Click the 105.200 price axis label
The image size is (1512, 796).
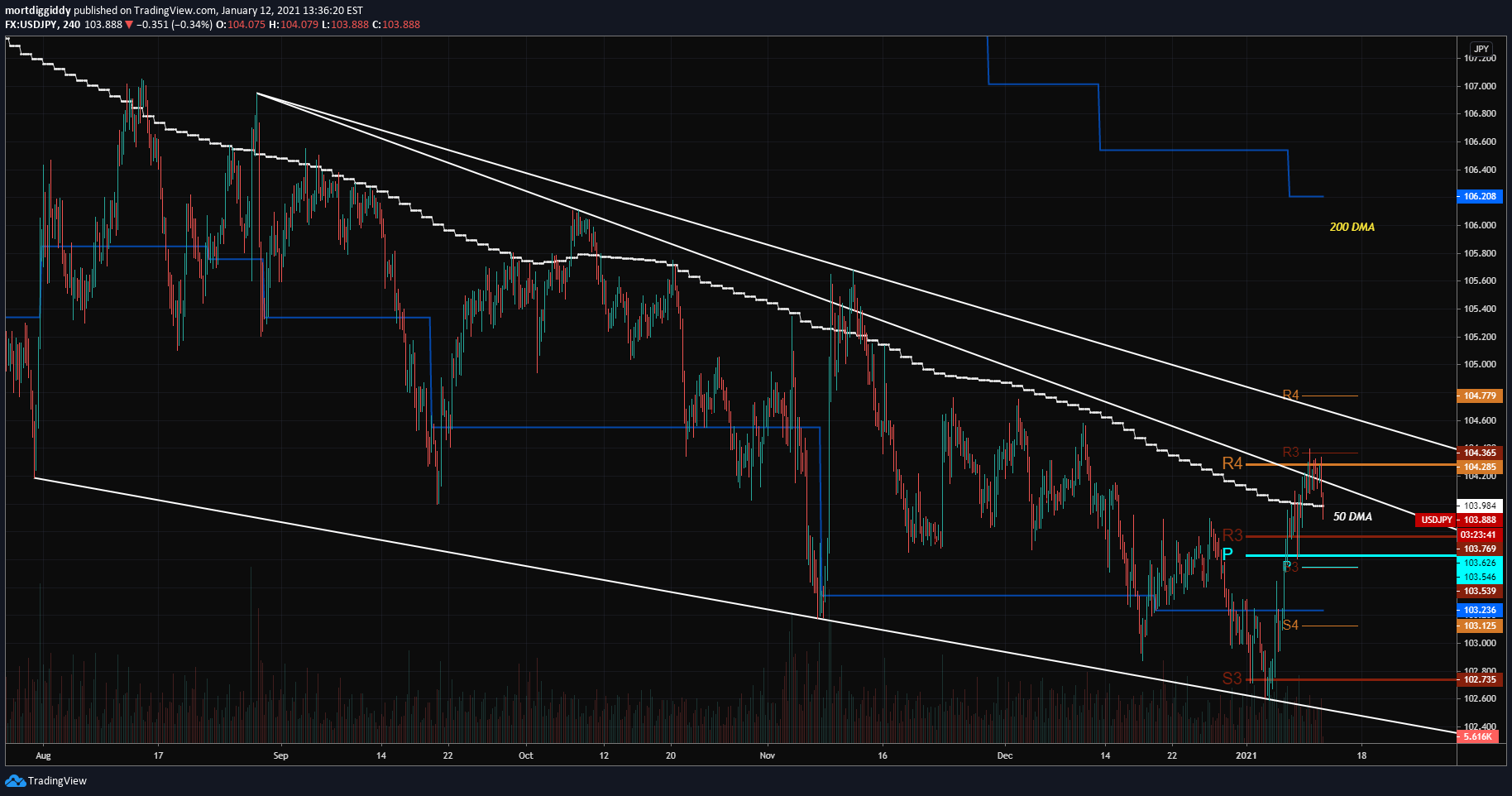pyautogui.click(x=1480, y=337)
